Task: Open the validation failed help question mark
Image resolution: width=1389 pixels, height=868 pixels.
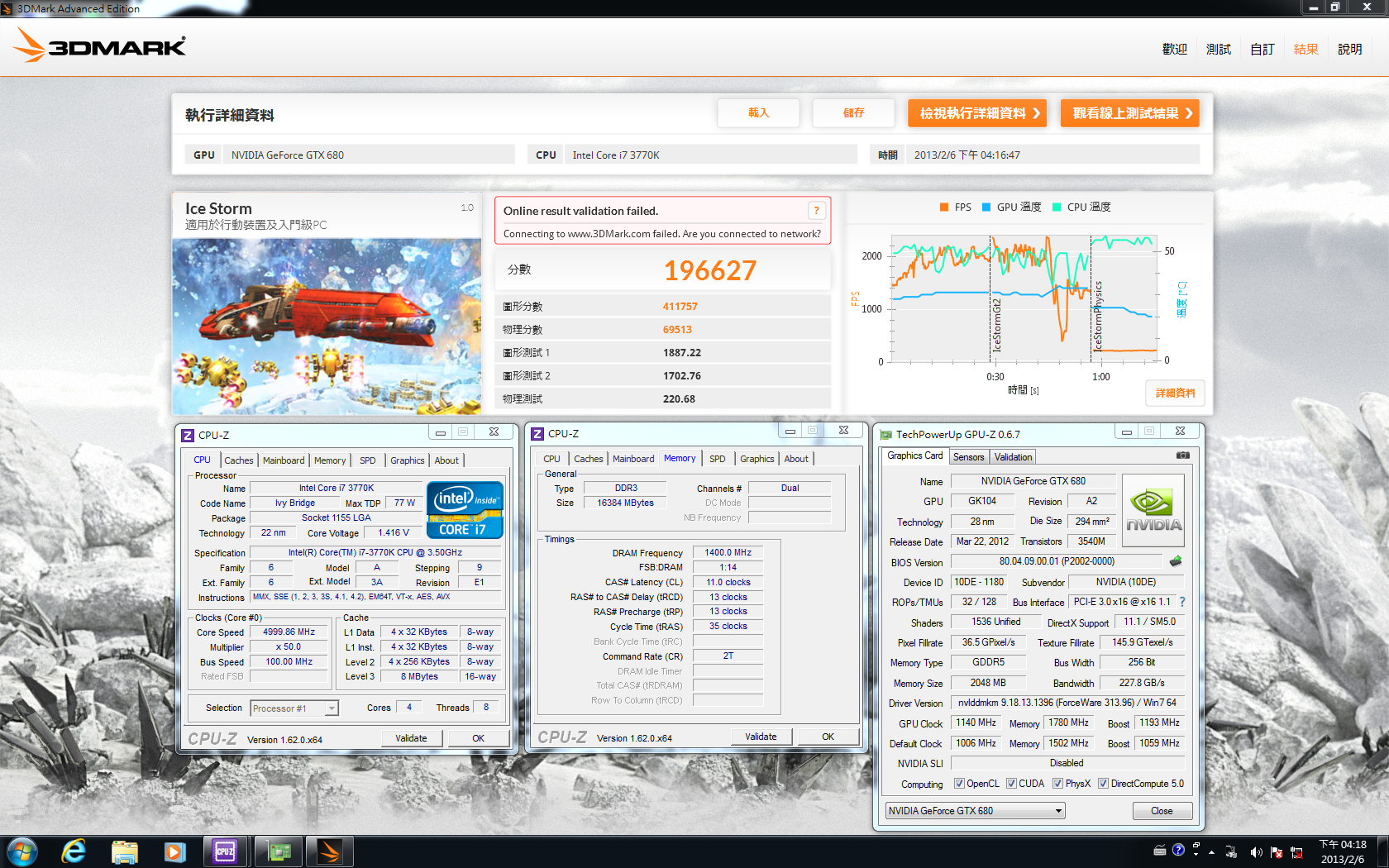Action: 816,211
